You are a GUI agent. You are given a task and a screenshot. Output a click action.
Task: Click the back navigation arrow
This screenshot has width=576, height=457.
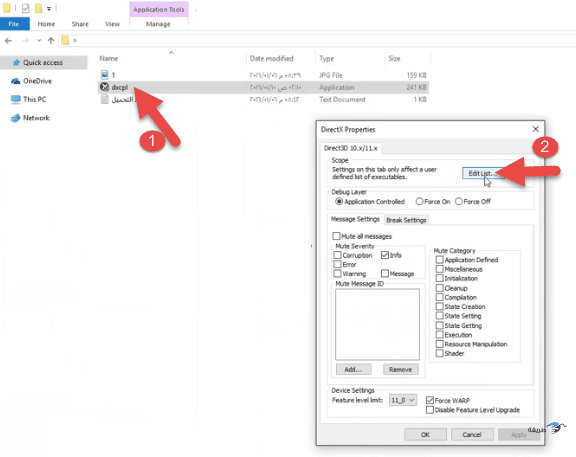[x=9, y=40]
